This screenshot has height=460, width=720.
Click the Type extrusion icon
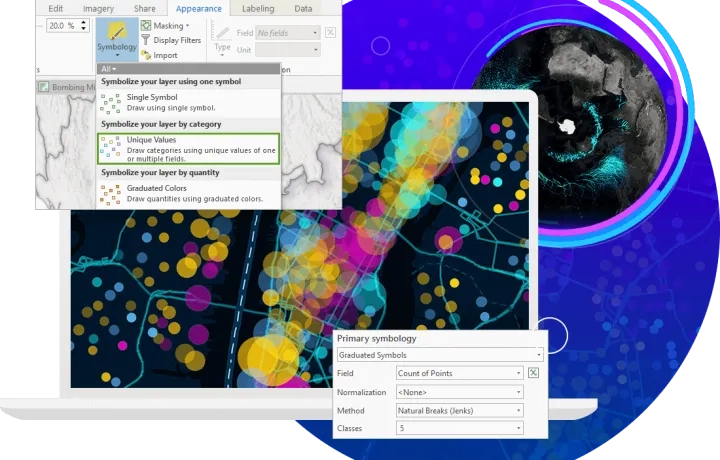[x=223, y=33]
